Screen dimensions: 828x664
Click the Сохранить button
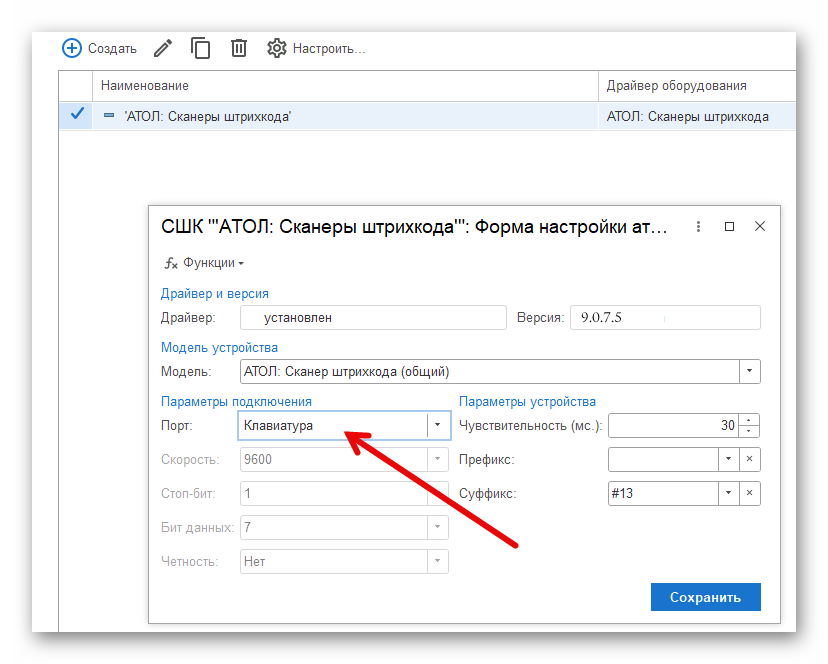pyautogui.click(x=705, y=597)
